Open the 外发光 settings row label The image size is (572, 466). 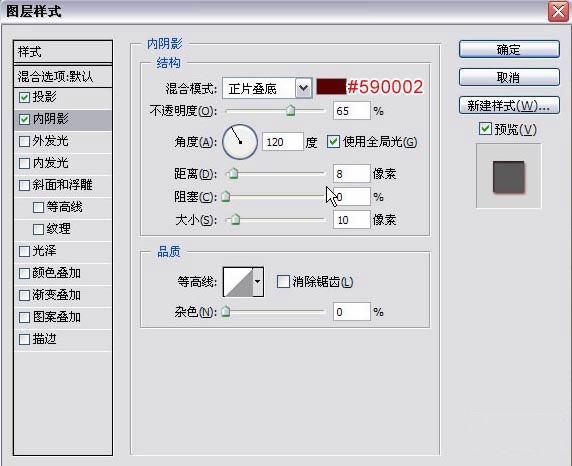coord(51,141)
